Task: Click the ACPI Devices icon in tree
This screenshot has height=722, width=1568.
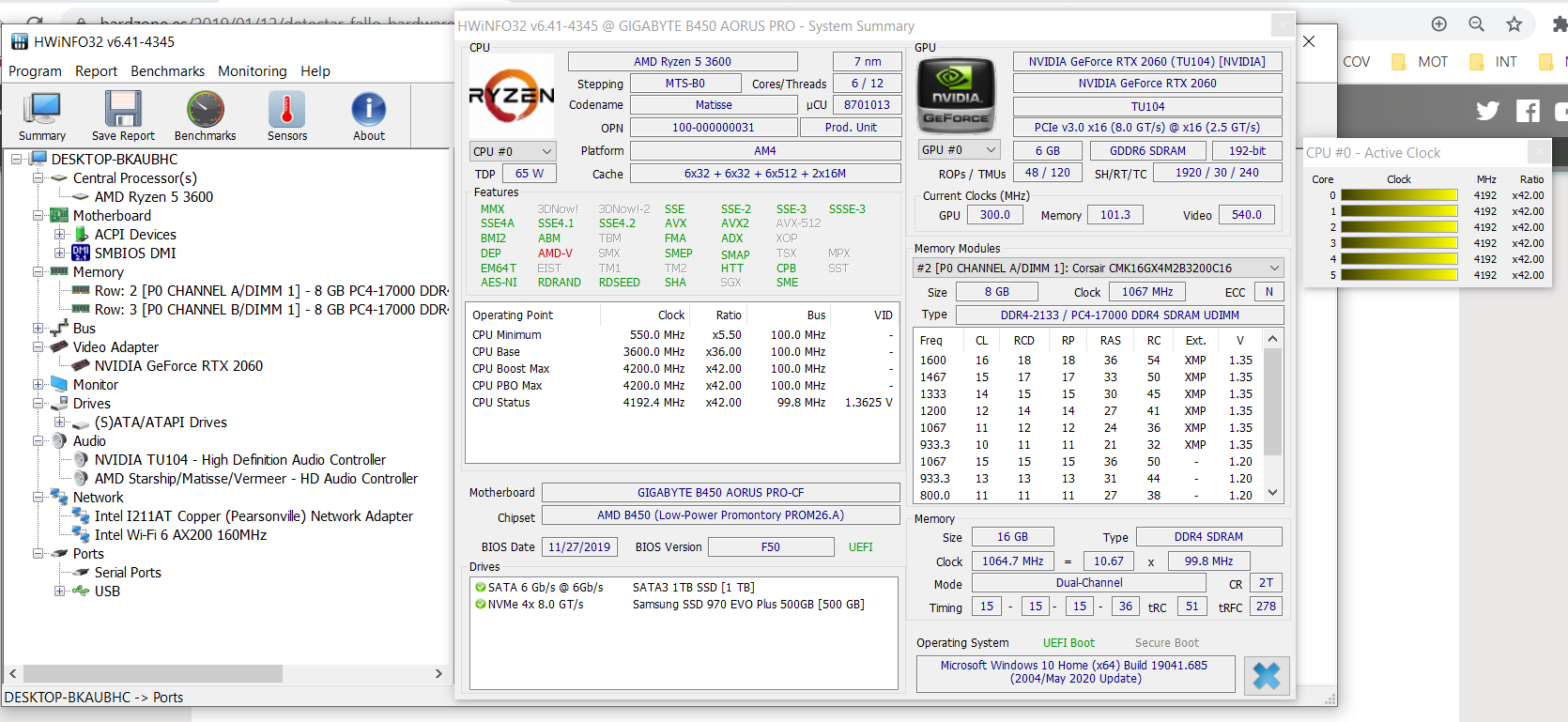Action: pos(81,234)
